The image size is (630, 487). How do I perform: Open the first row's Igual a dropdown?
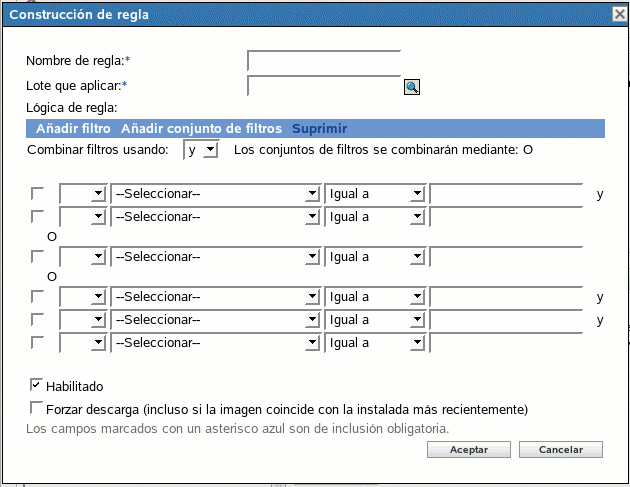(375, 194)
